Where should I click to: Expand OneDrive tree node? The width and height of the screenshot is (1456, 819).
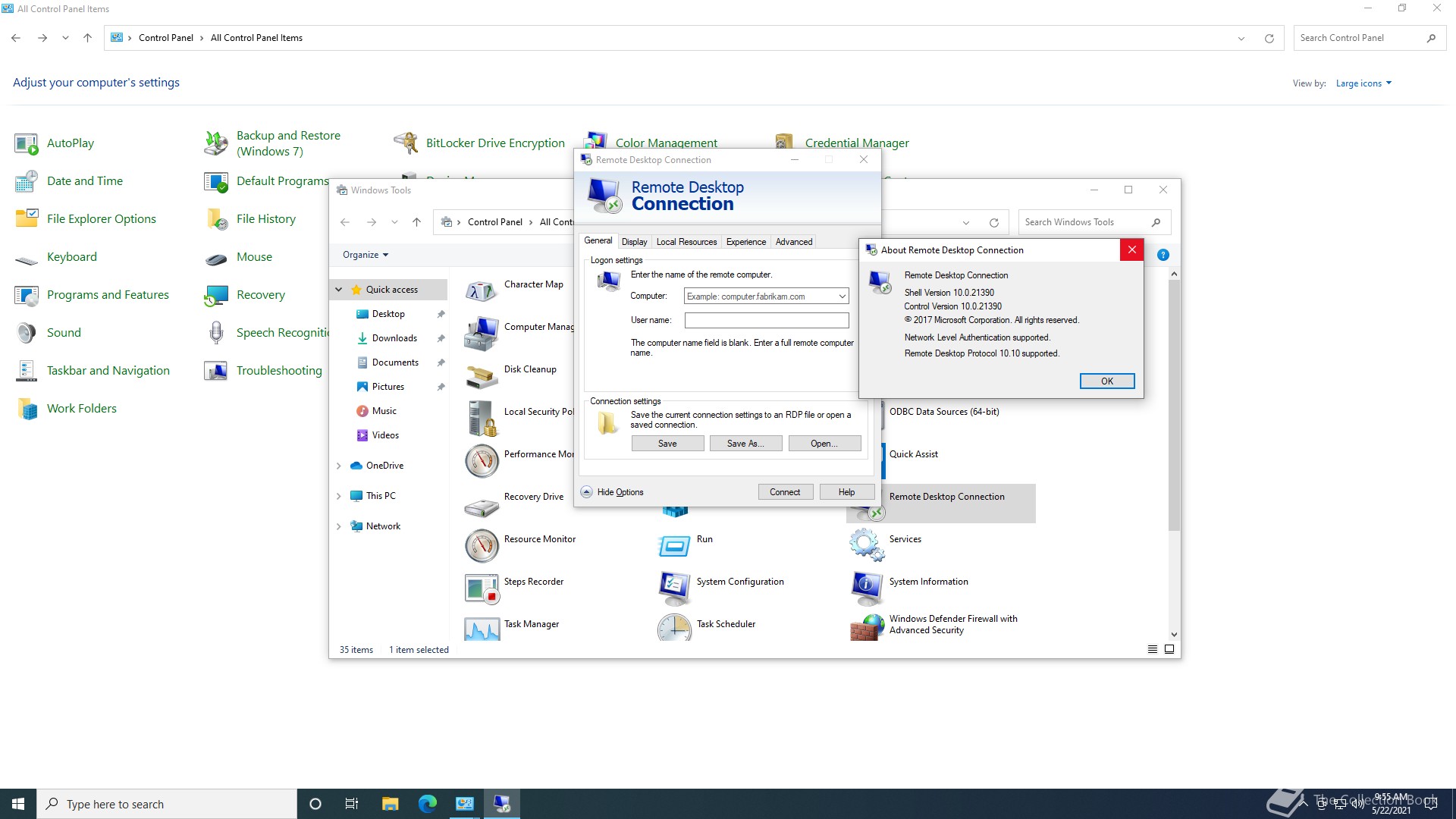tap(338, 466)
